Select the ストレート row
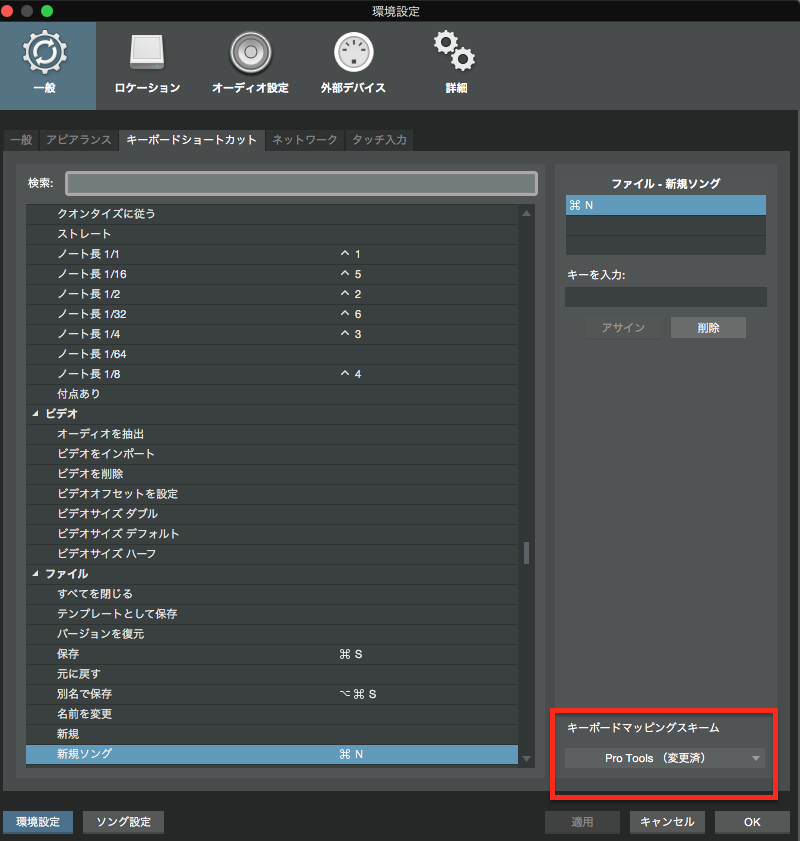The image size is (800, 841). (272, 234)
